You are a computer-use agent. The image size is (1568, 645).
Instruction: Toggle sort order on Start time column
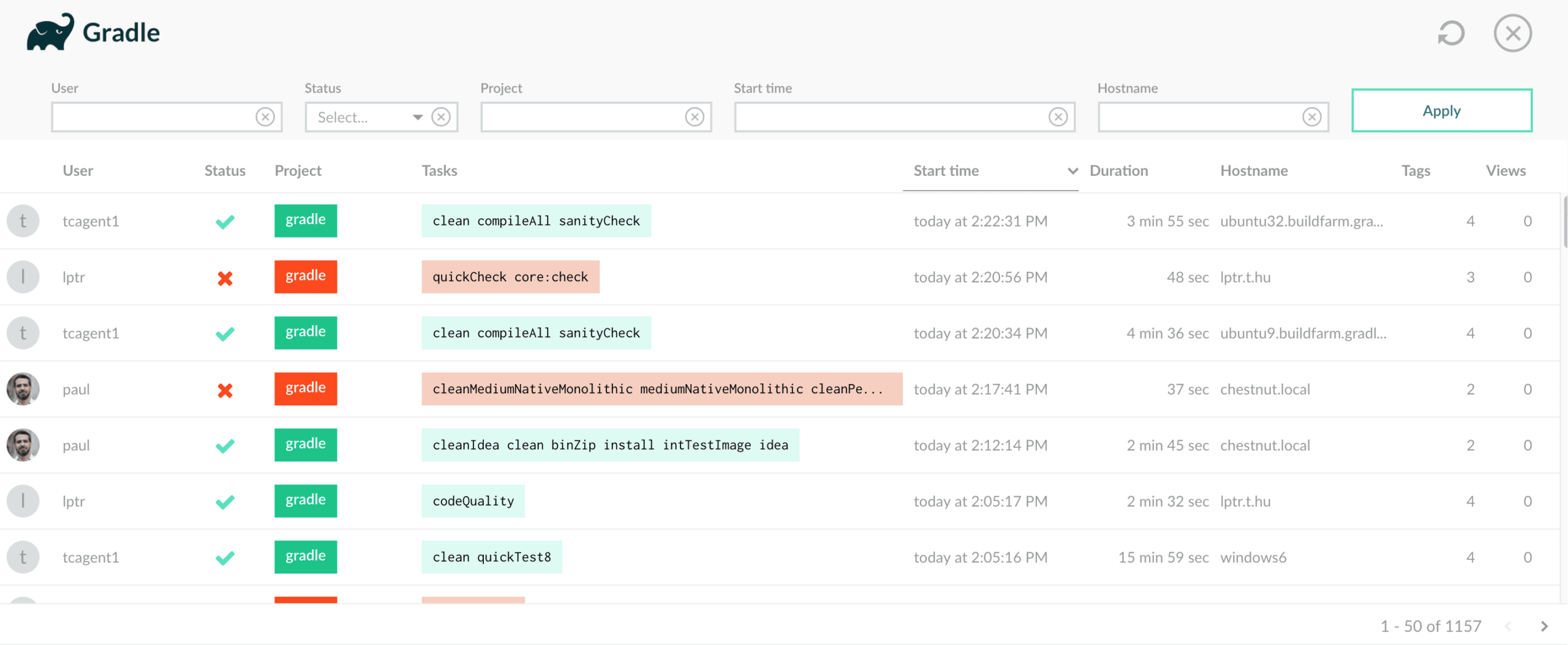(1072, 171)
